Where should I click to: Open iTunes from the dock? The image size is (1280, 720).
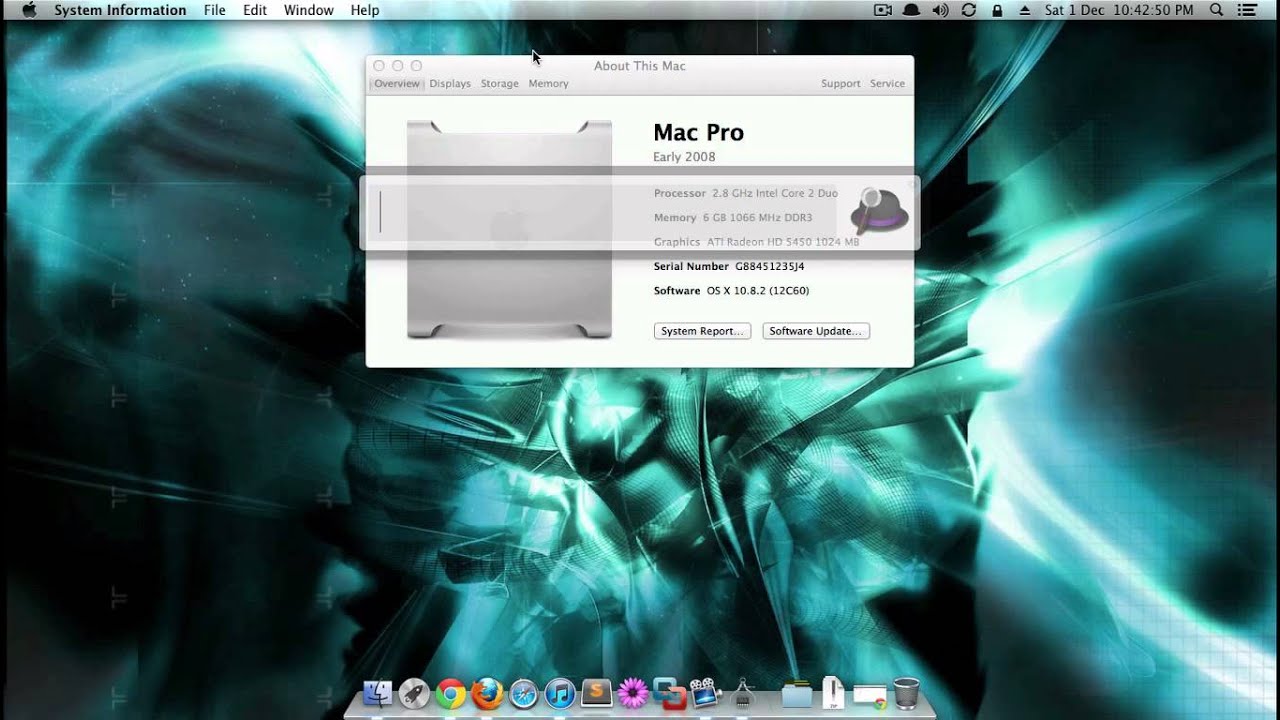tap(560, 693)
